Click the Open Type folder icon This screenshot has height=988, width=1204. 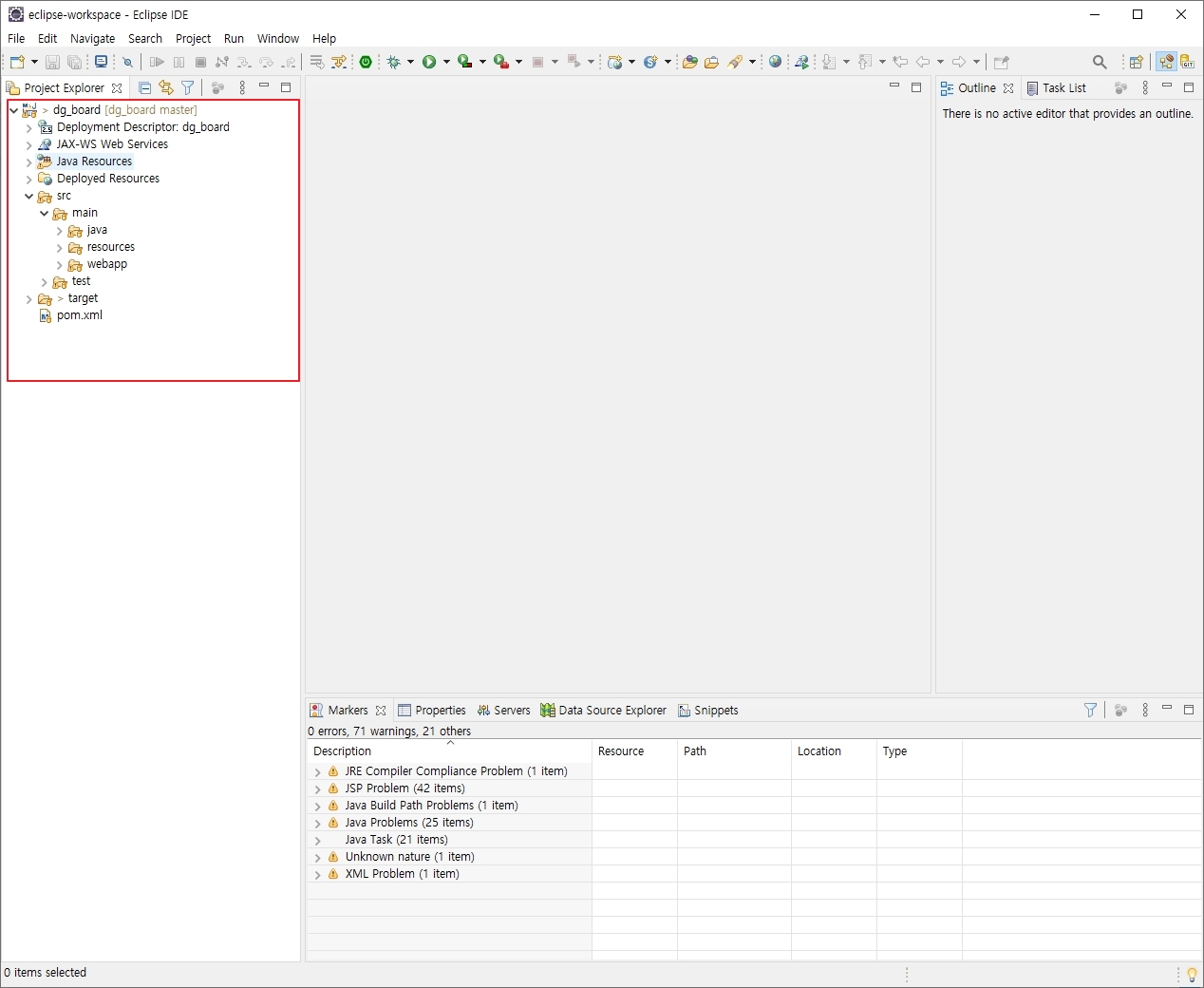pos(690,62)
